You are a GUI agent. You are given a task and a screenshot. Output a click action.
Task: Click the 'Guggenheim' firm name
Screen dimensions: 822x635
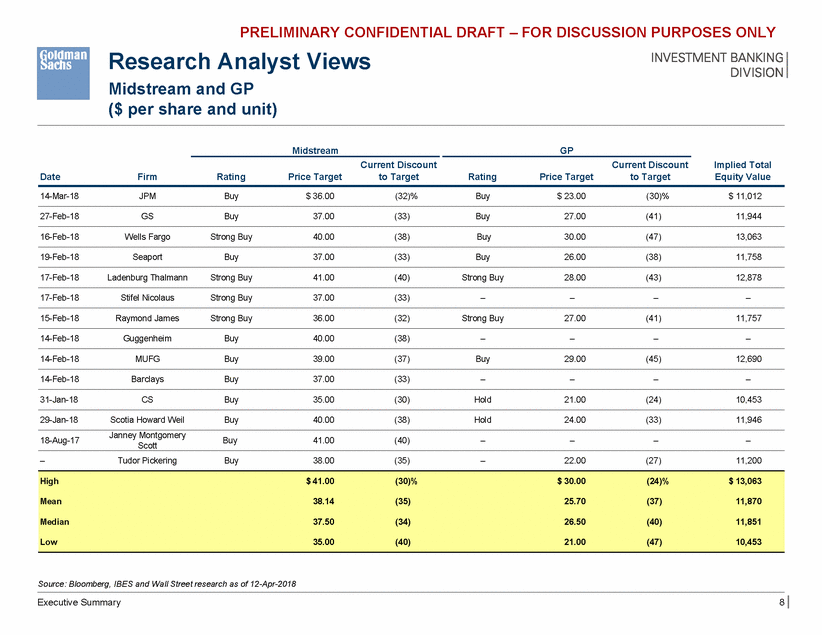147,338
